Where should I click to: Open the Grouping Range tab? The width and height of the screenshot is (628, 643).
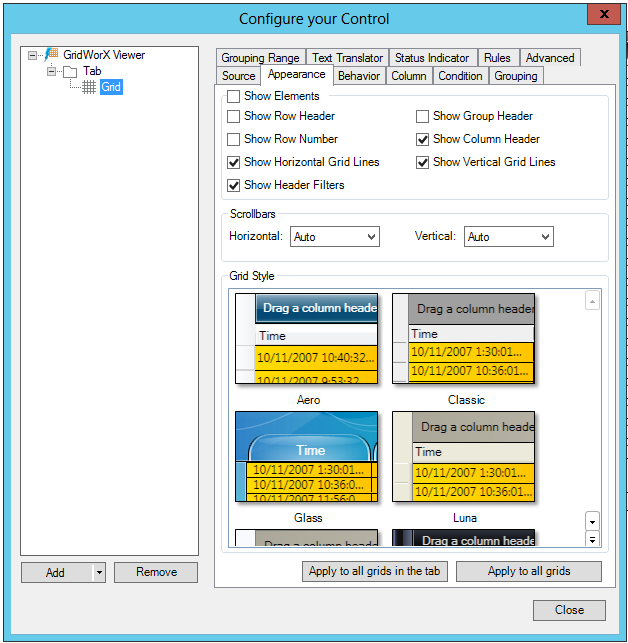coord(260,58)
